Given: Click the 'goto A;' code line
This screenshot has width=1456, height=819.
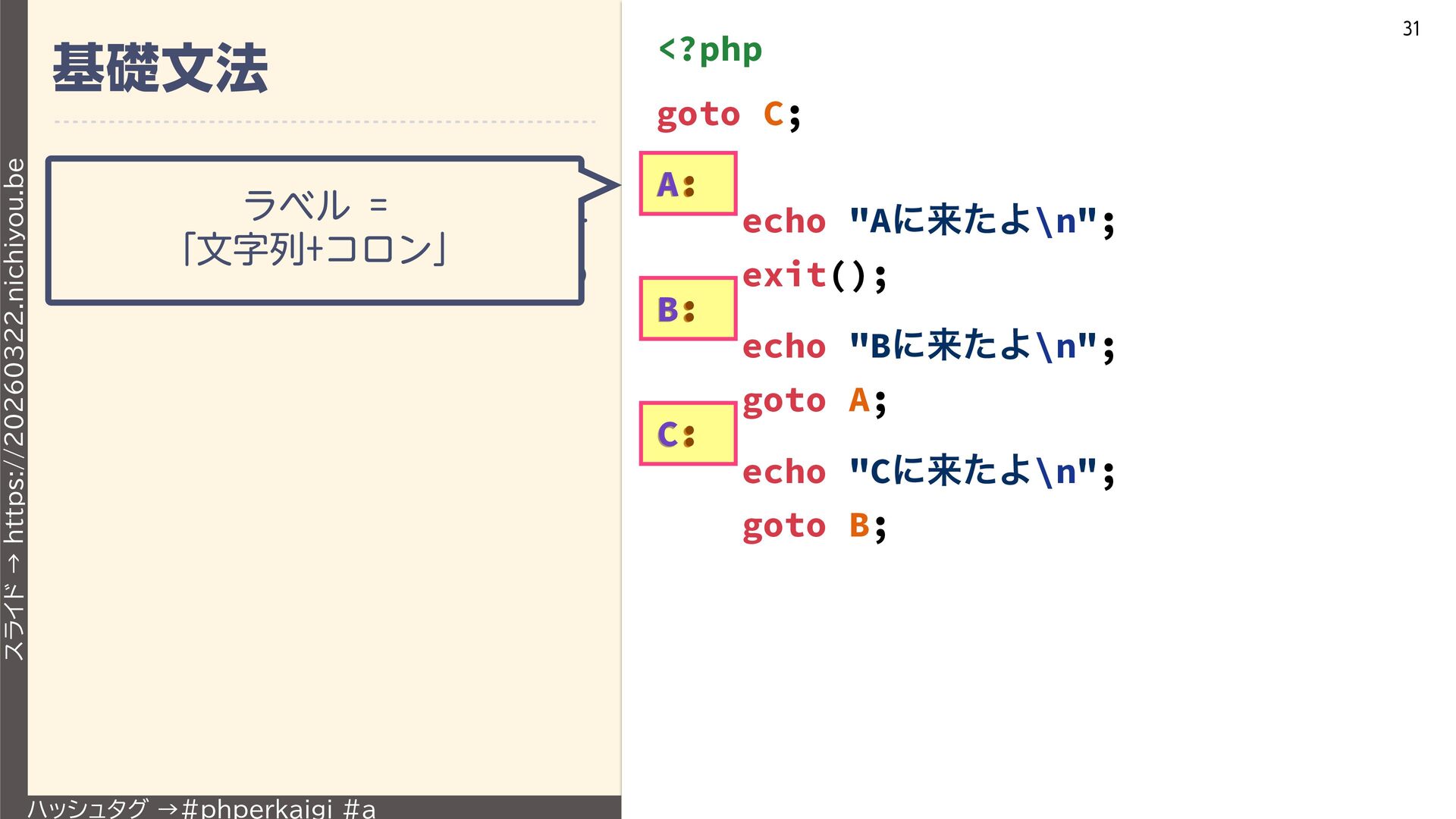Looking at the screenshot, I should (x=814, y=400).
